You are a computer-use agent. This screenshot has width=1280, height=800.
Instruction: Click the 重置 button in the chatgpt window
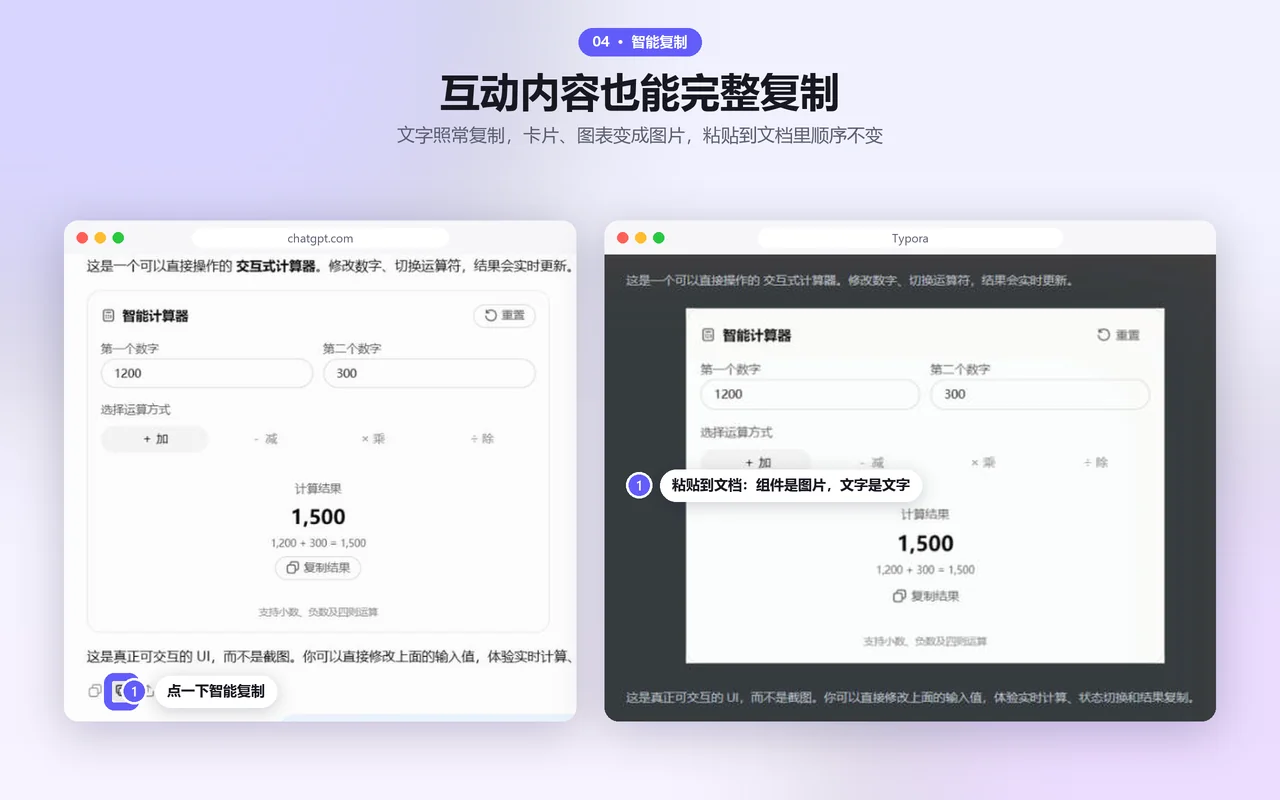point(504,316)
